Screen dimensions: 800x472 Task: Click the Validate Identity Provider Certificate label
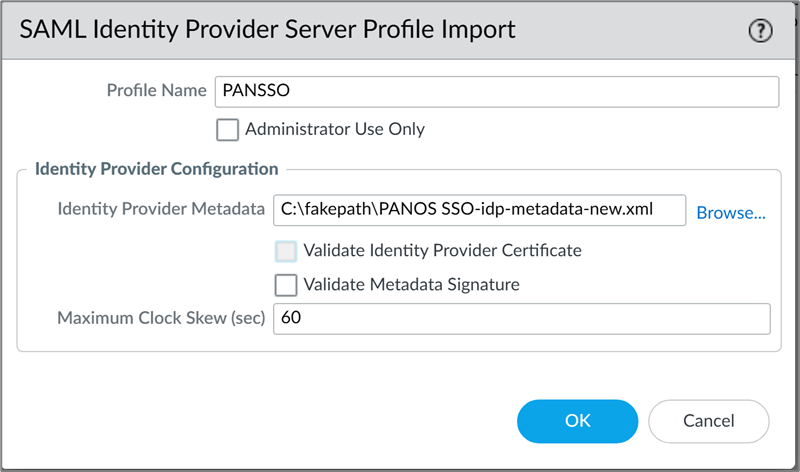[443, 251]
